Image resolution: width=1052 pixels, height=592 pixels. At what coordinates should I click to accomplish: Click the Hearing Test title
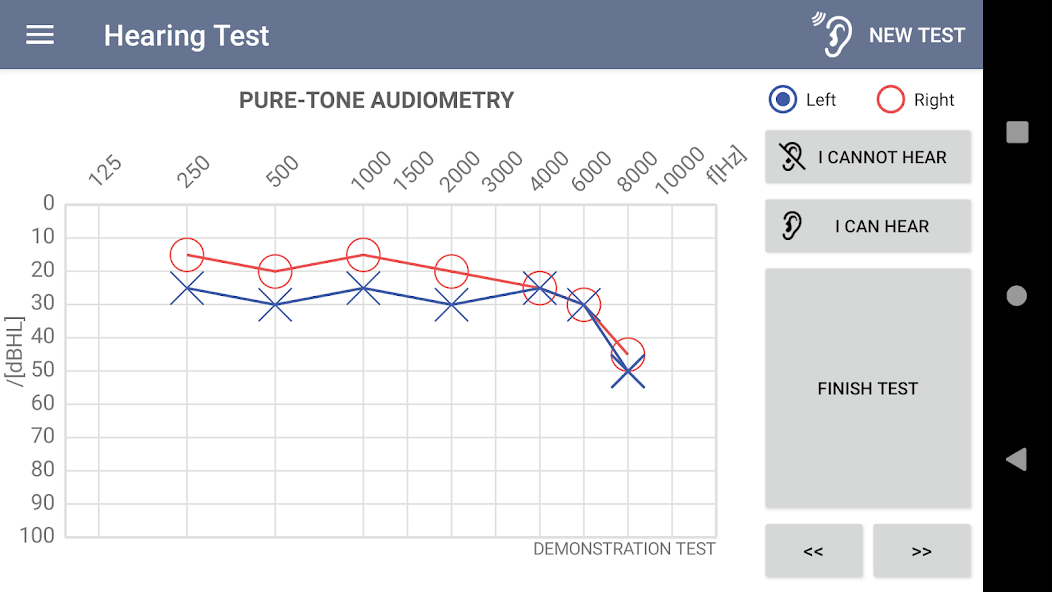[x=186, y=36]
